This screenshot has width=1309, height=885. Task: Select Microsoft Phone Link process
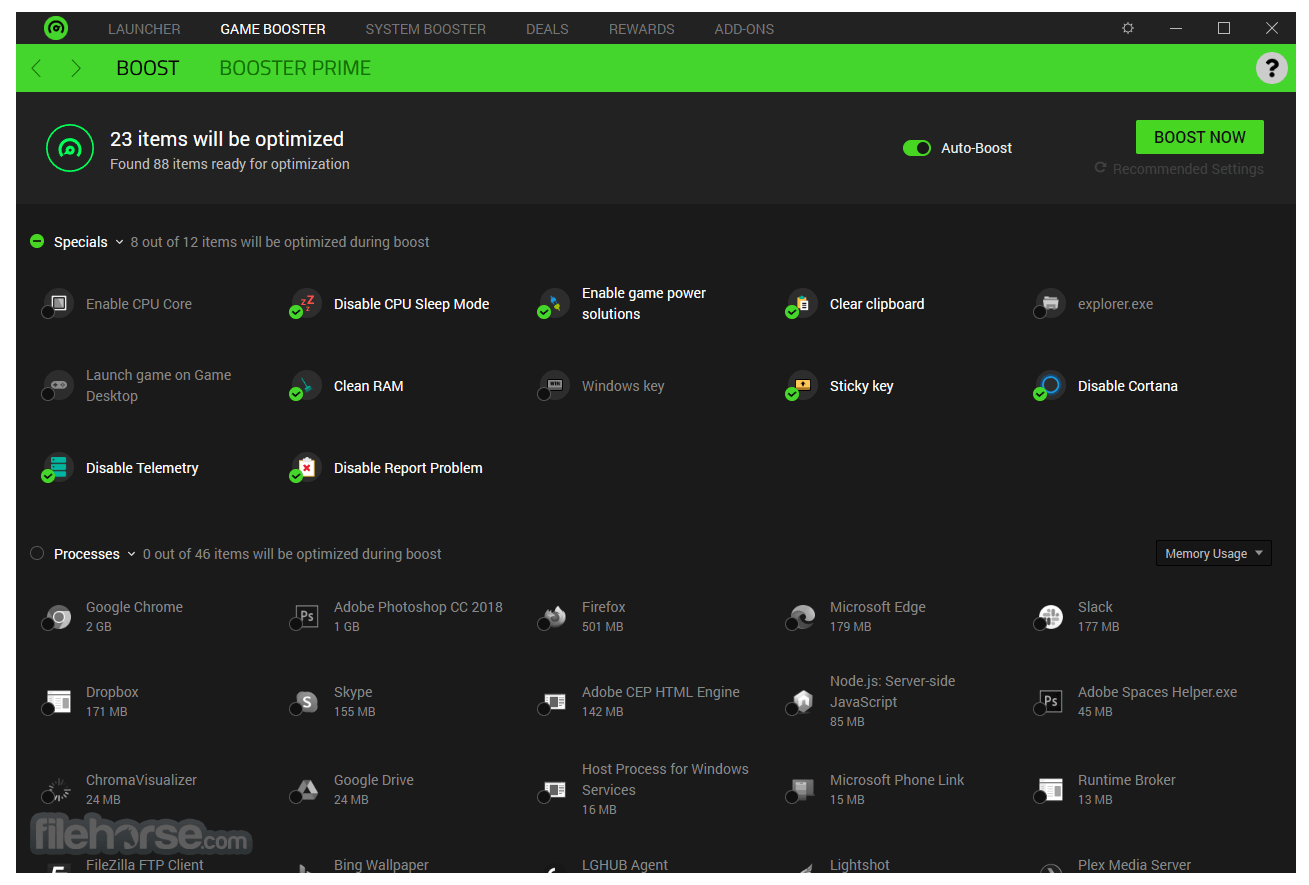tap(876, 789)
